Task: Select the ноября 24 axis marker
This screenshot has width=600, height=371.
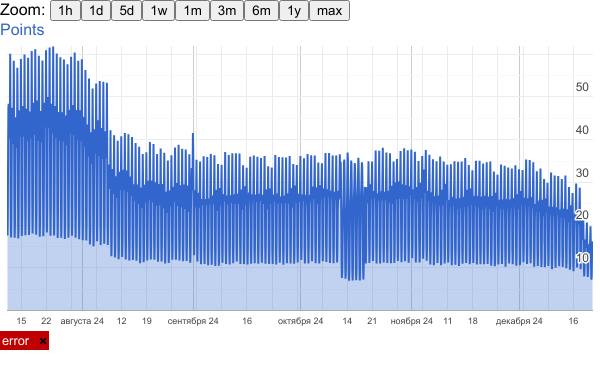Action: pyautogui.click(x=411, y=321)
